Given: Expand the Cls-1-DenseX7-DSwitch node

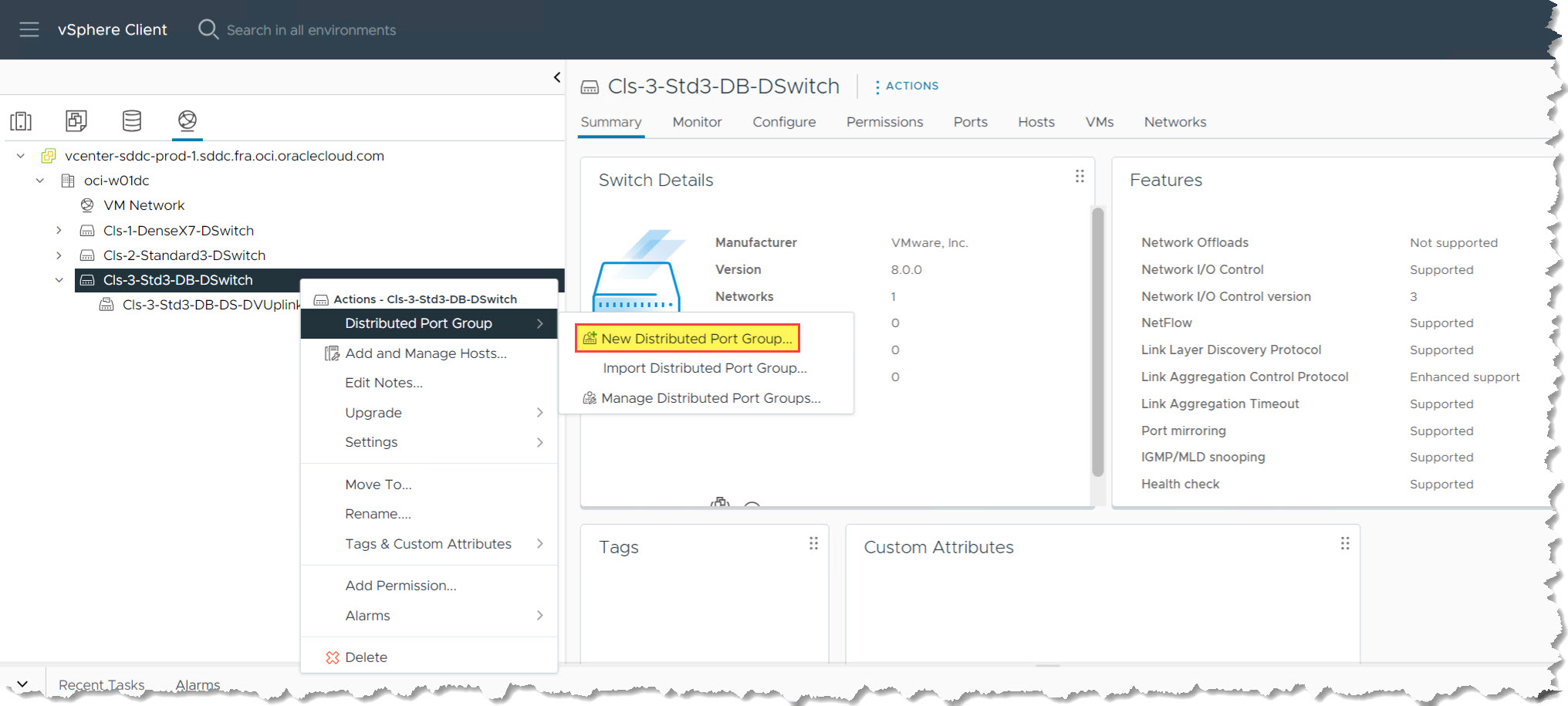Looking at the screenshot, I should 59,231.
